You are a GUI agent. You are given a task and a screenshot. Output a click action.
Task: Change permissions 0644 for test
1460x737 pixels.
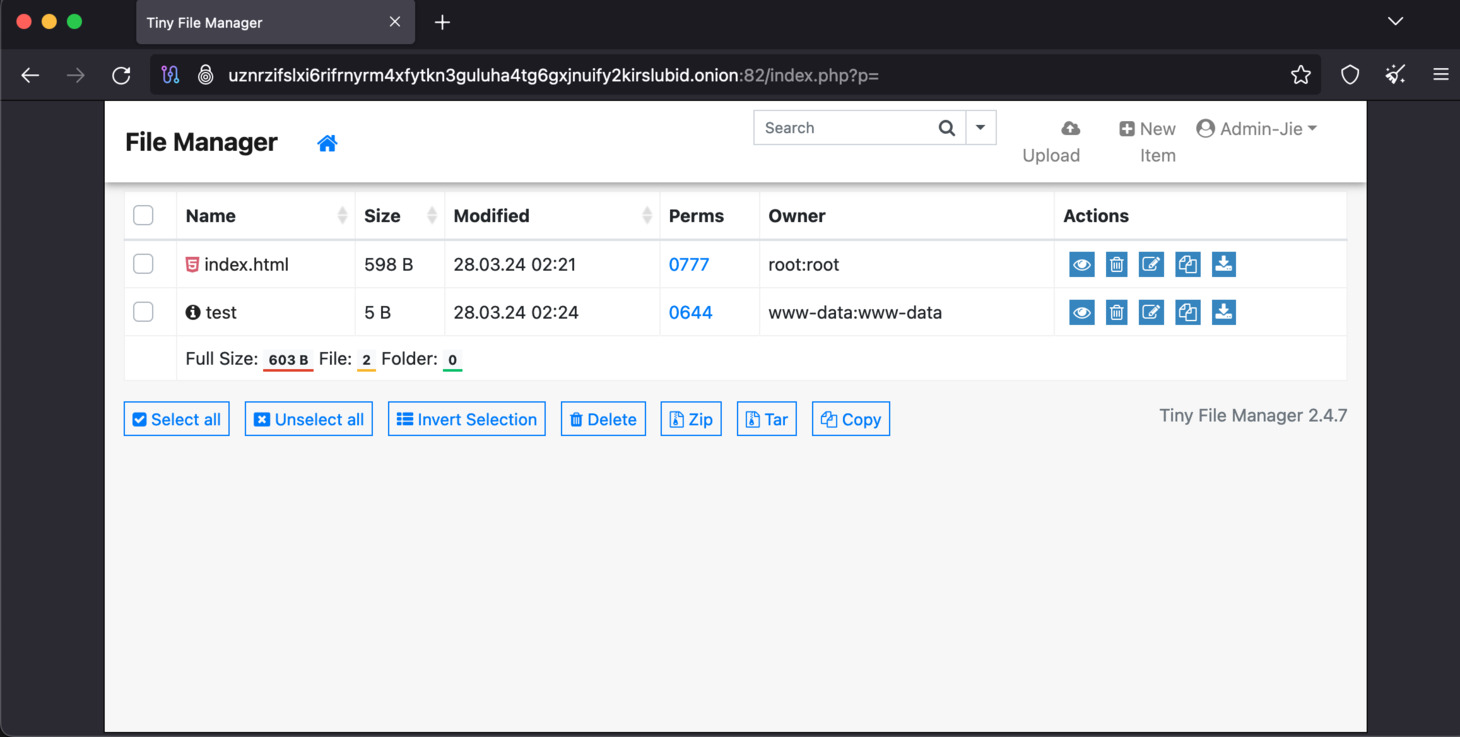click(x=690, y=313)
